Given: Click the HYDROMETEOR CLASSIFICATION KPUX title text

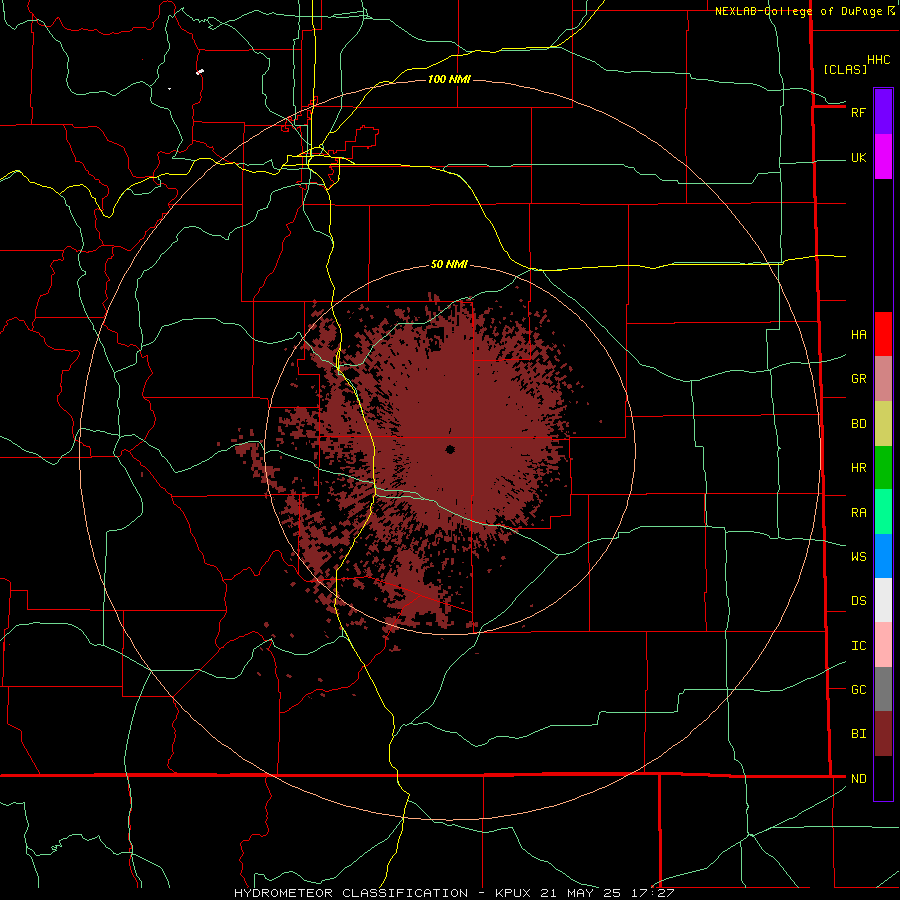Looking at the screenshot, I should 454,893.
